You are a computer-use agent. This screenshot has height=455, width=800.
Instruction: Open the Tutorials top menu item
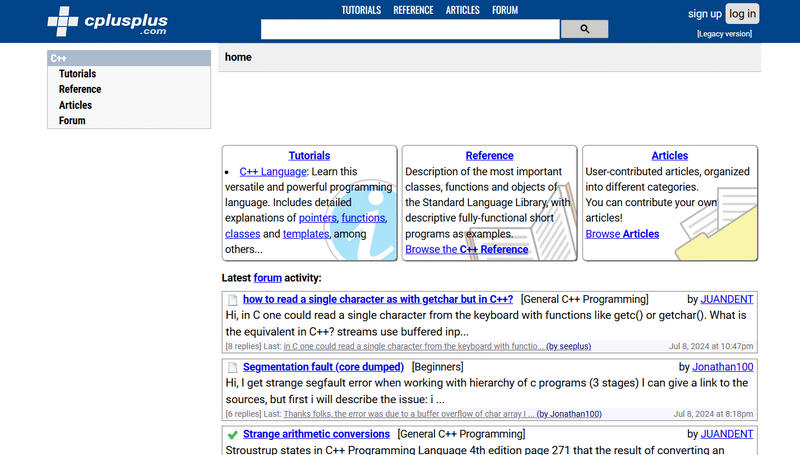(361, 10)
